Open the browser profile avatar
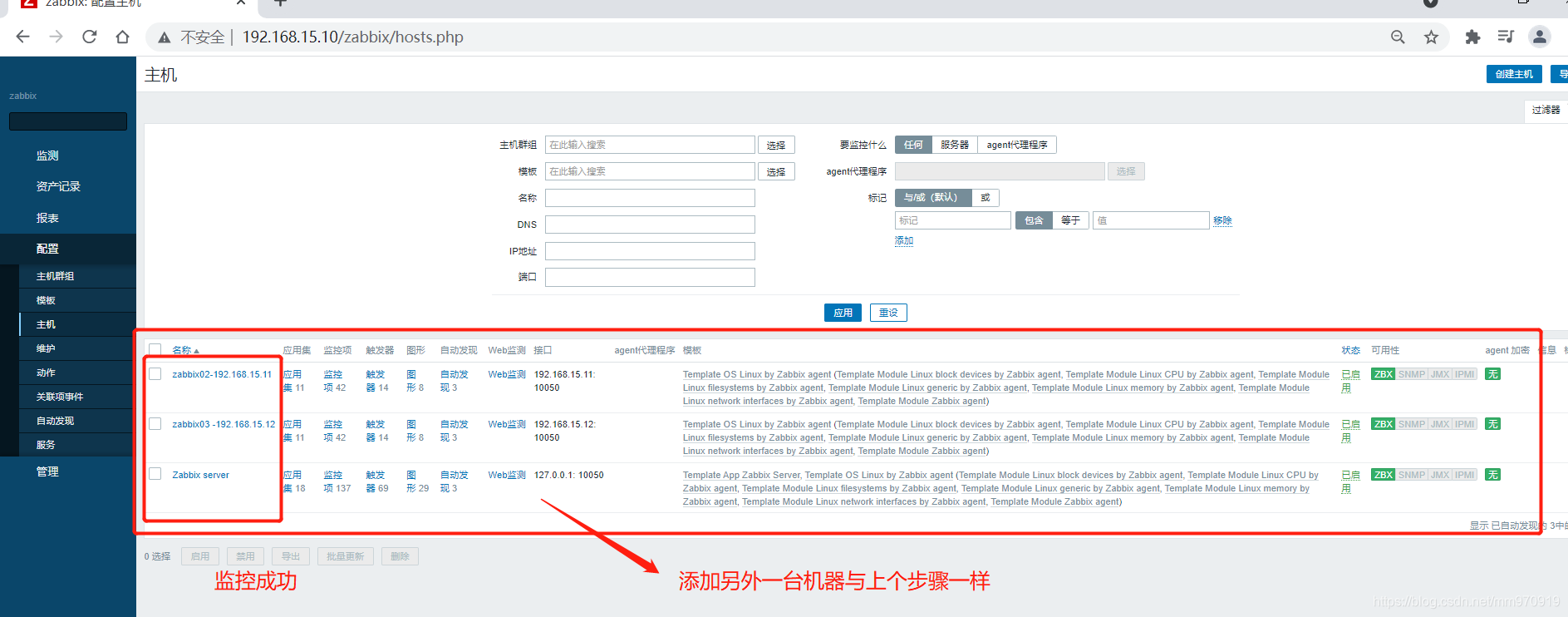 point(1540,37)
